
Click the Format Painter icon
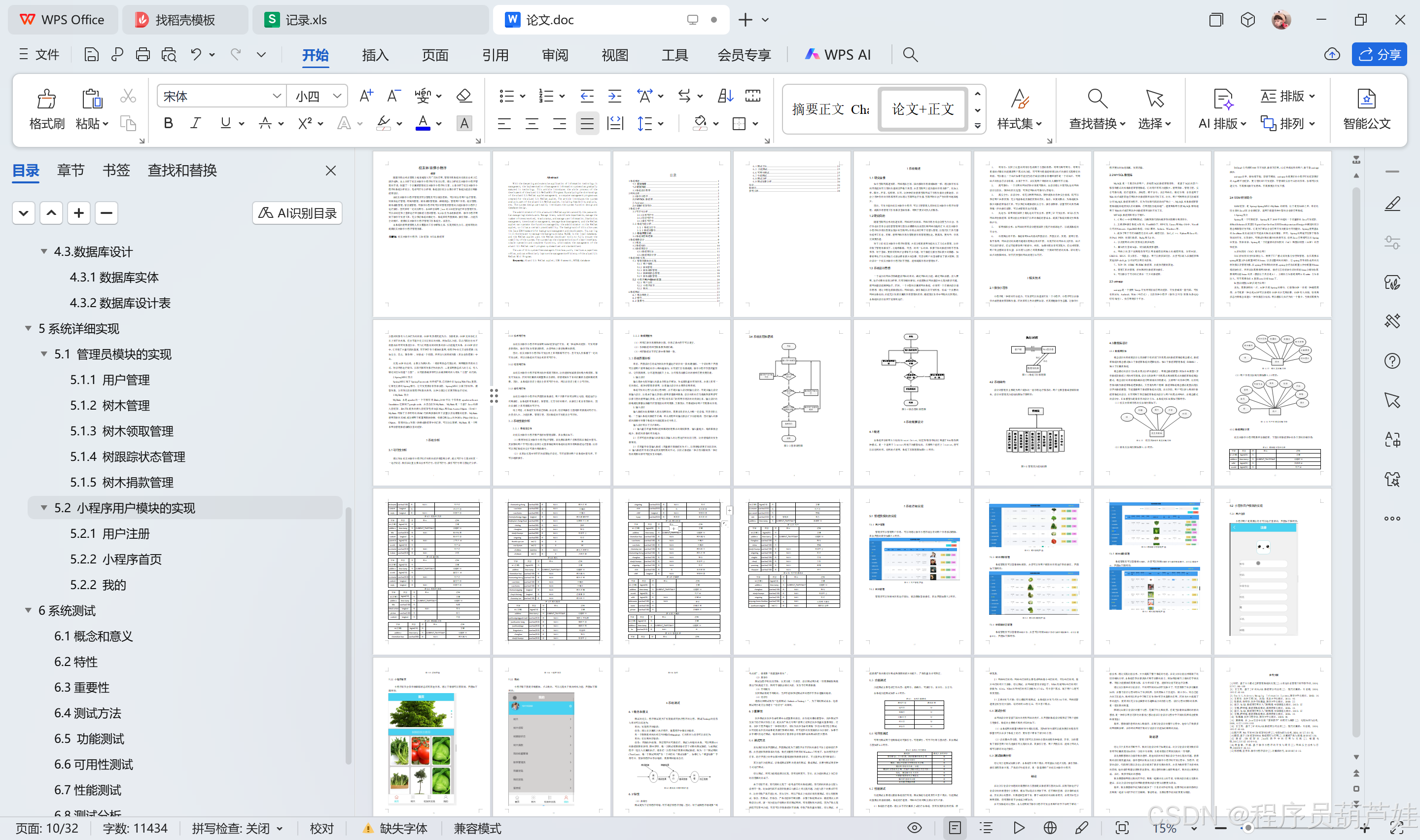[46, 99]
